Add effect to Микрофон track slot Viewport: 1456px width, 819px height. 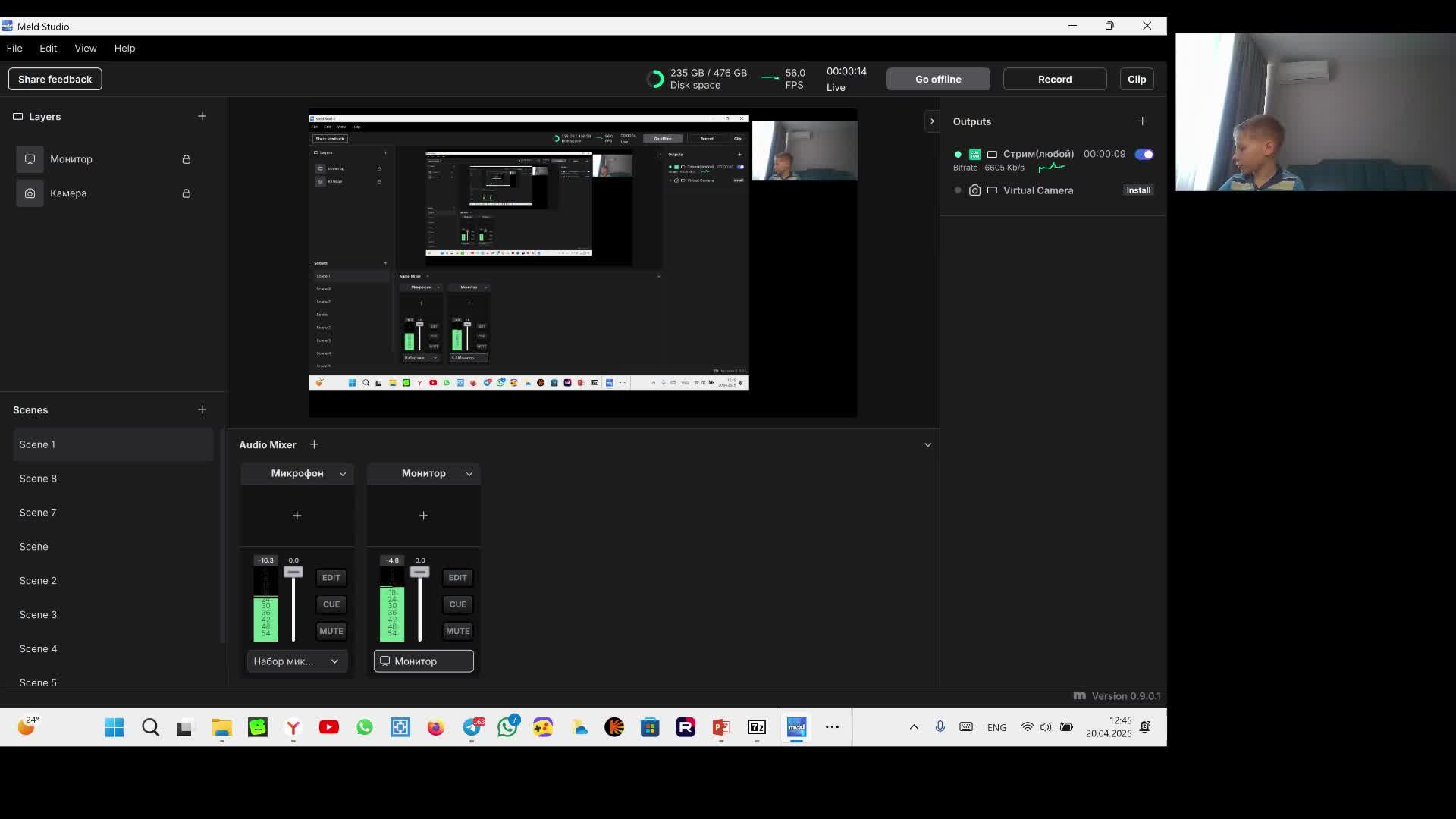(x=297, y=516)
